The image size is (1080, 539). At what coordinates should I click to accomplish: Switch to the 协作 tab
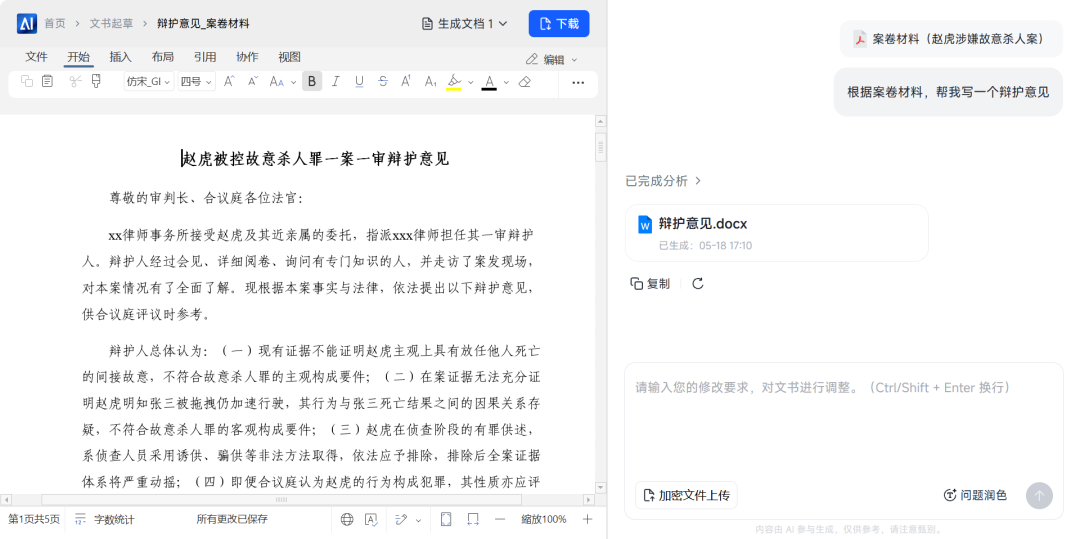pos(247,57)
